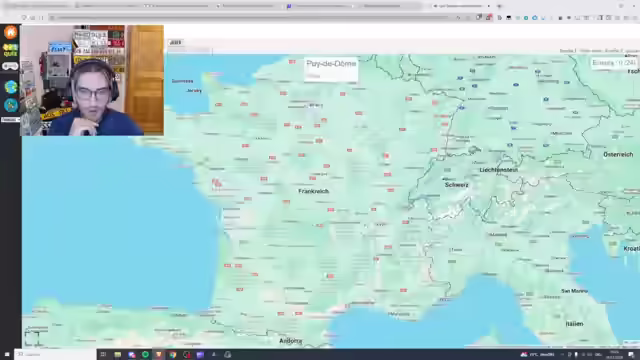640x360 pixels.
Task: Open Chrome from the Windows taskbar
Action: click(173, 355)
